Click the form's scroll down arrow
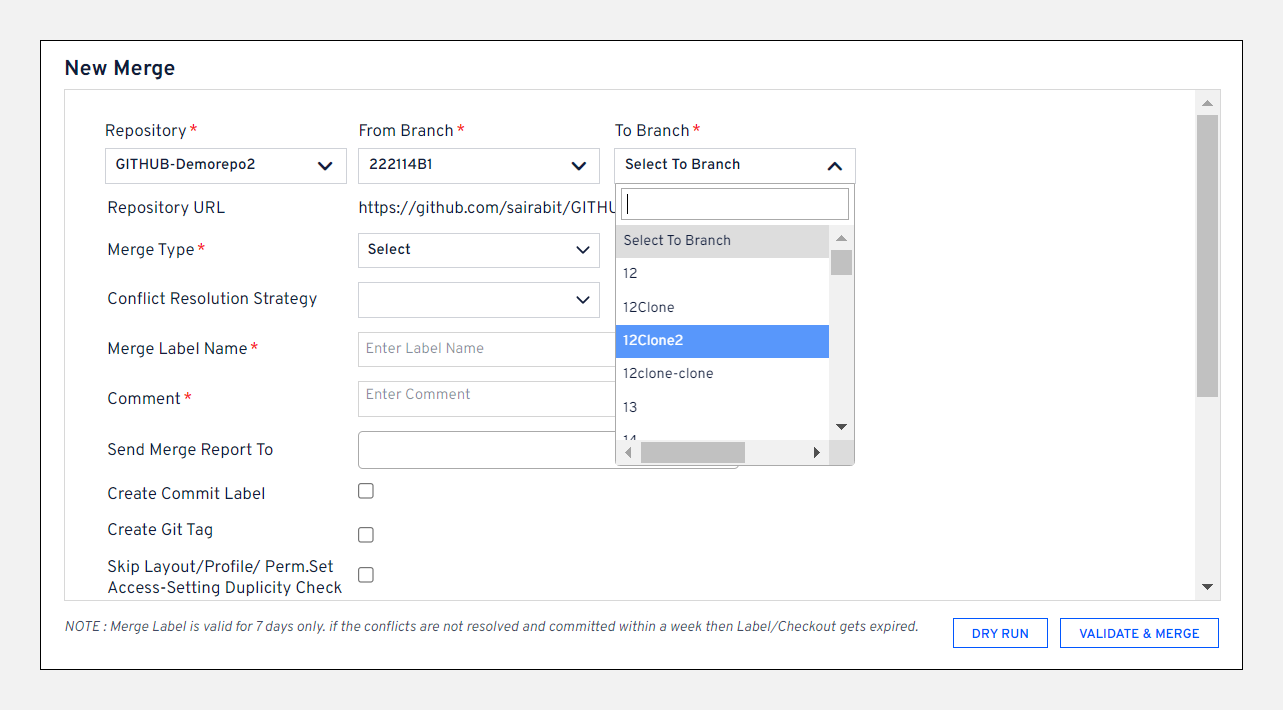 (1207, 587)
